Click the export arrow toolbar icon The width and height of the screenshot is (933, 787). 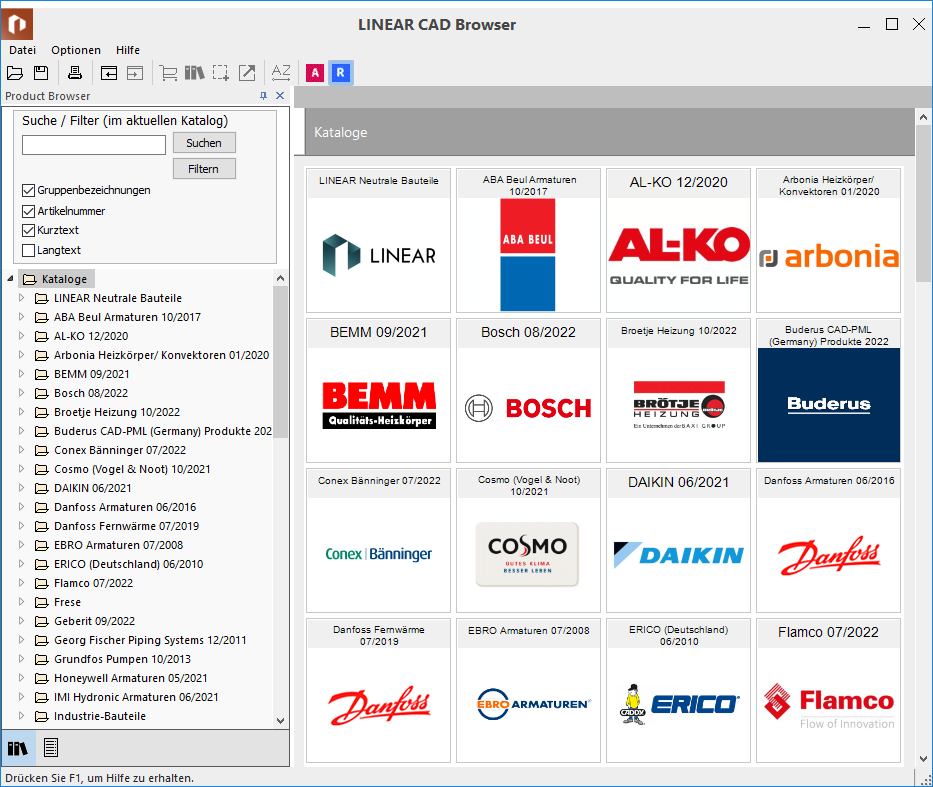point(247,73)
